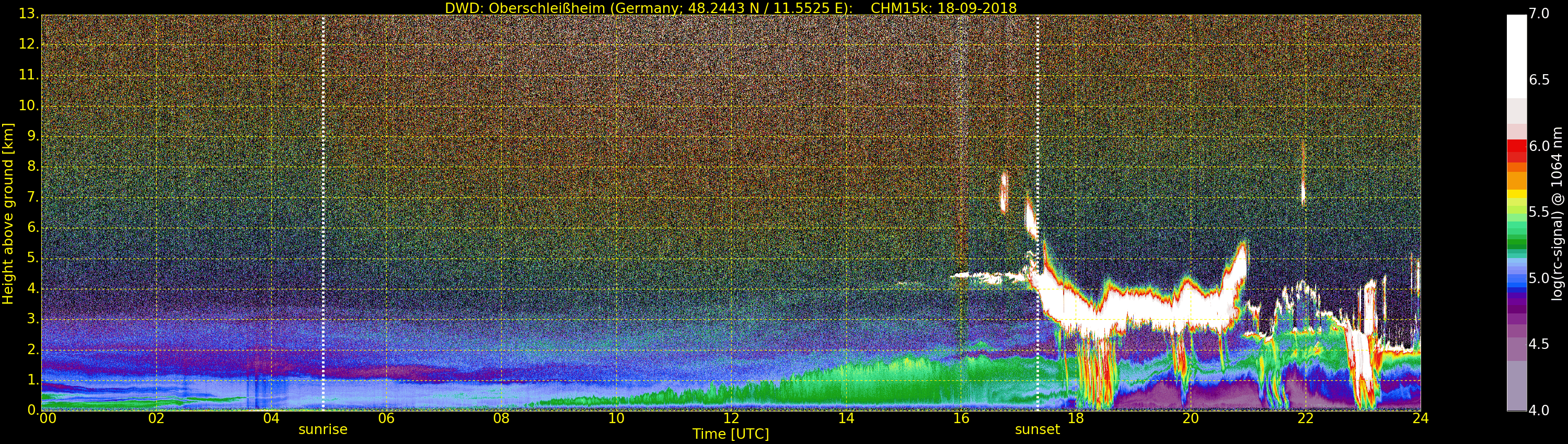The width and height of the screenshot is (1568, 444).
Task: Click the '4.0' colorbar tick value
Action: tap(1539, 411)
